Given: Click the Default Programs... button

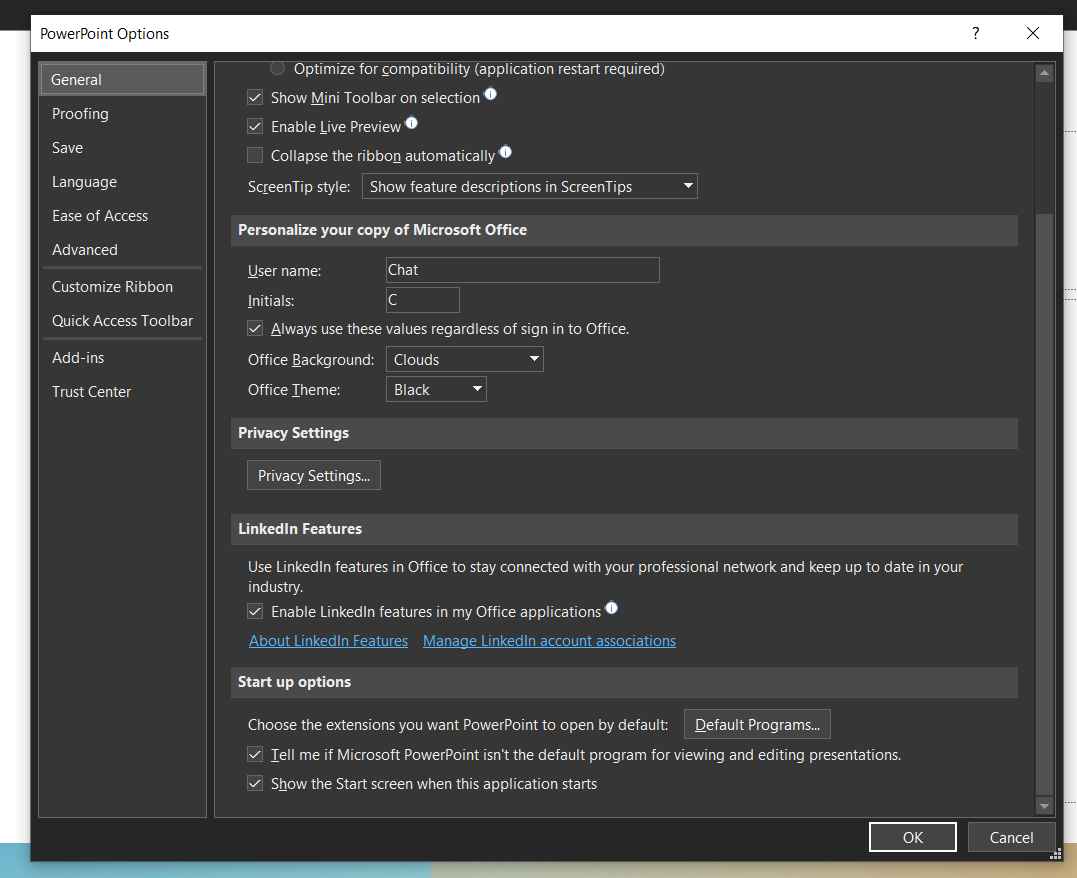Looking at the screenshot, I should [757, 724].
